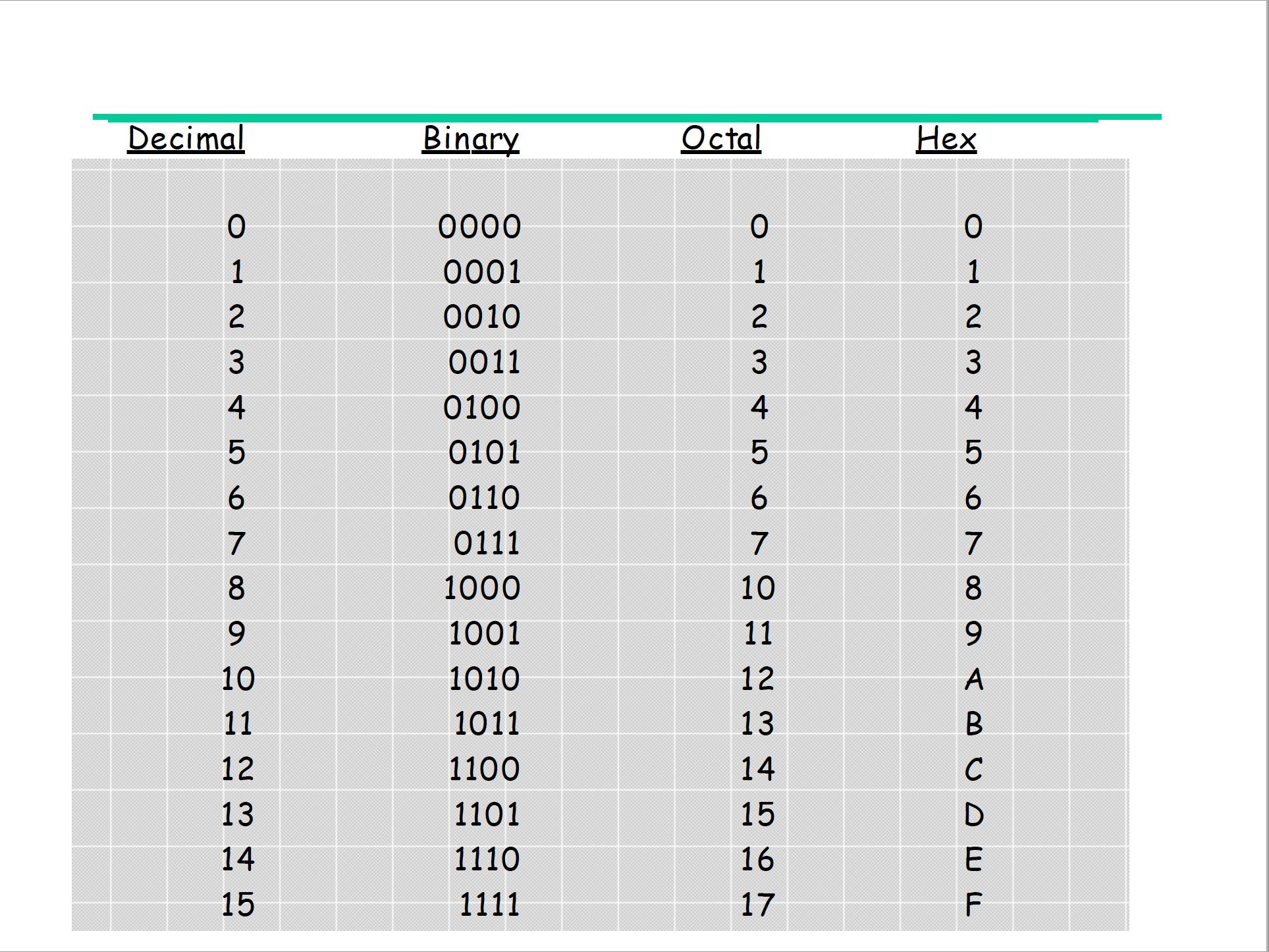1269x952 pixels.
Task: Click hex value C
Action: point(973,769)
